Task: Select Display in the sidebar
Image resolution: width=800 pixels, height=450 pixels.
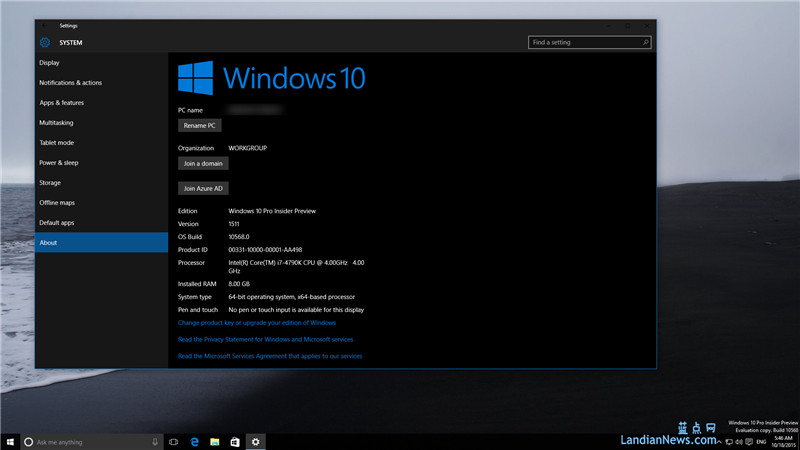Action: click(102, 63)
